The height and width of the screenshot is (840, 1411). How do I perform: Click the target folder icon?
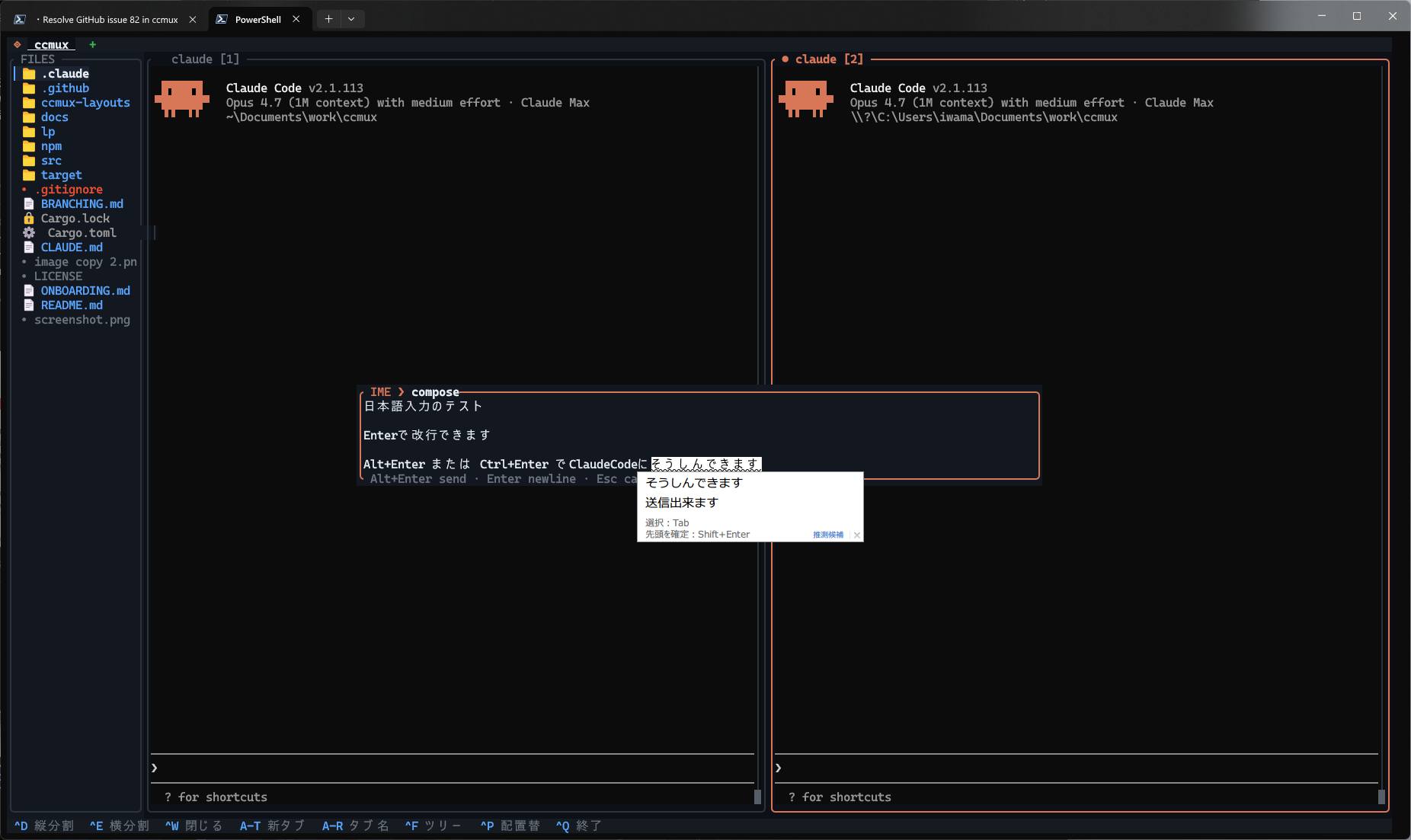29,175
